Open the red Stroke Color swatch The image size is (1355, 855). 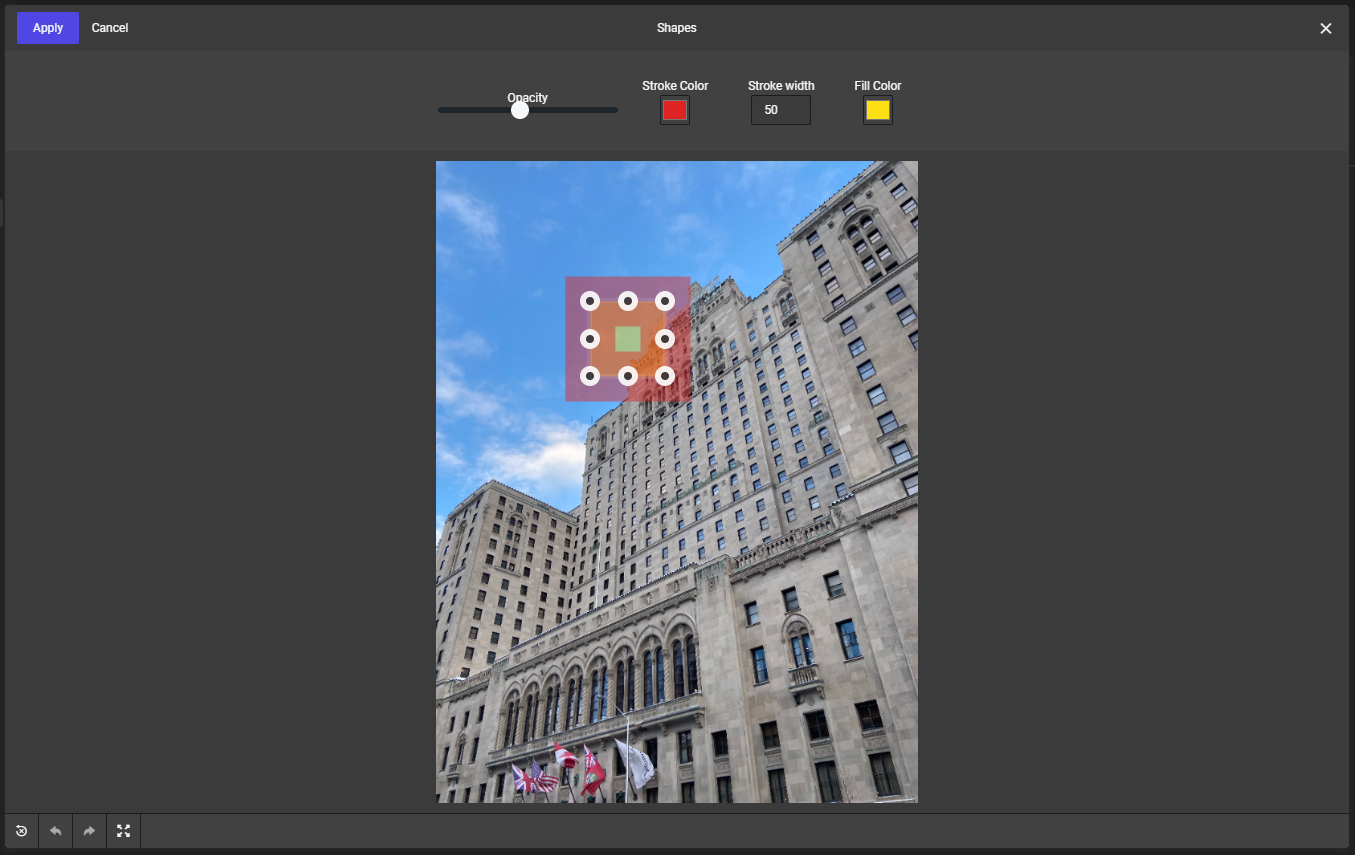coord(675,110)
